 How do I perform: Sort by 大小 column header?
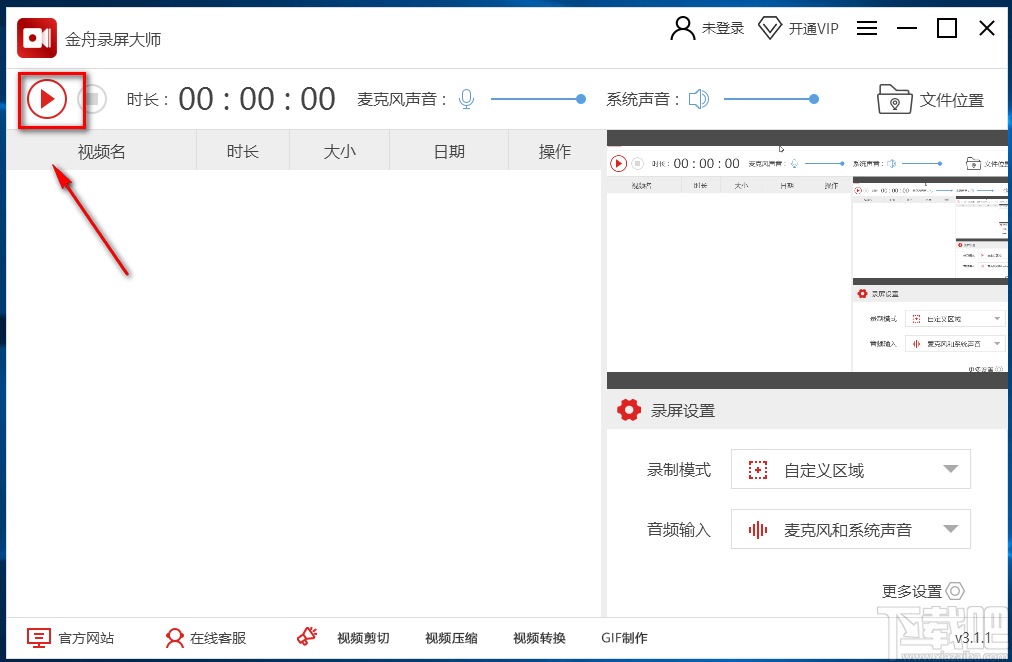(x=339, y=152)
